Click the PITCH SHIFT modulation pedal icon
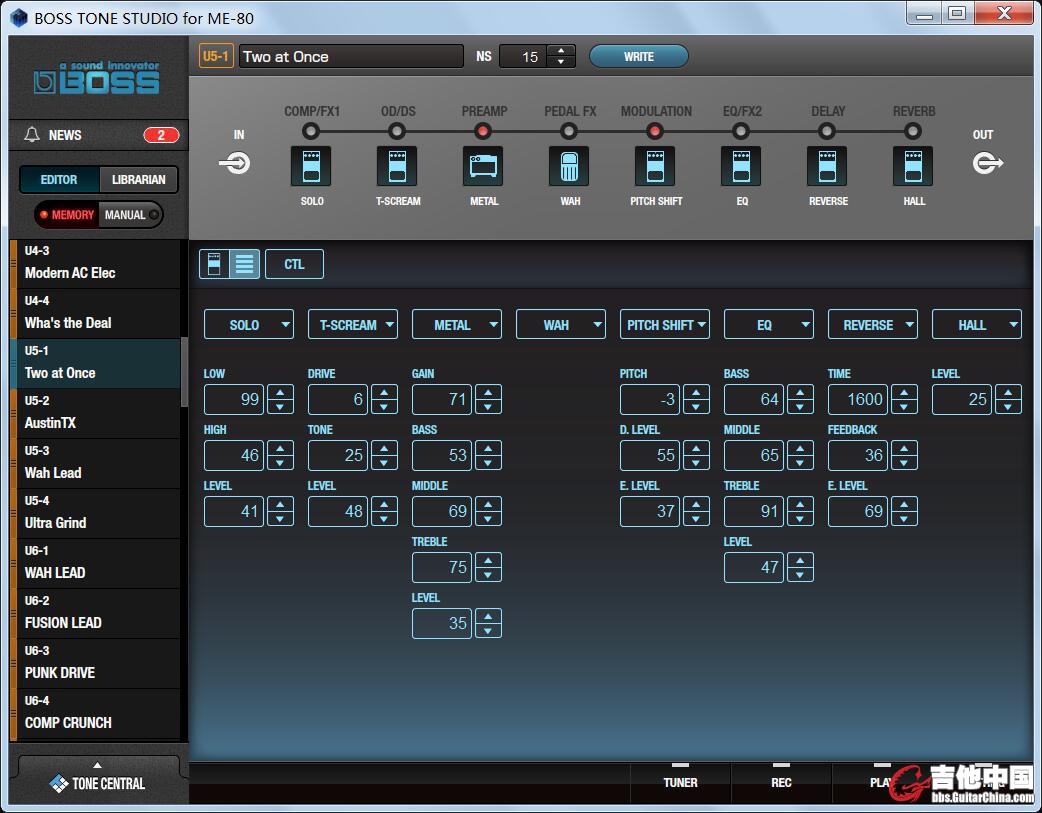1042x813 pixels. 655,166
